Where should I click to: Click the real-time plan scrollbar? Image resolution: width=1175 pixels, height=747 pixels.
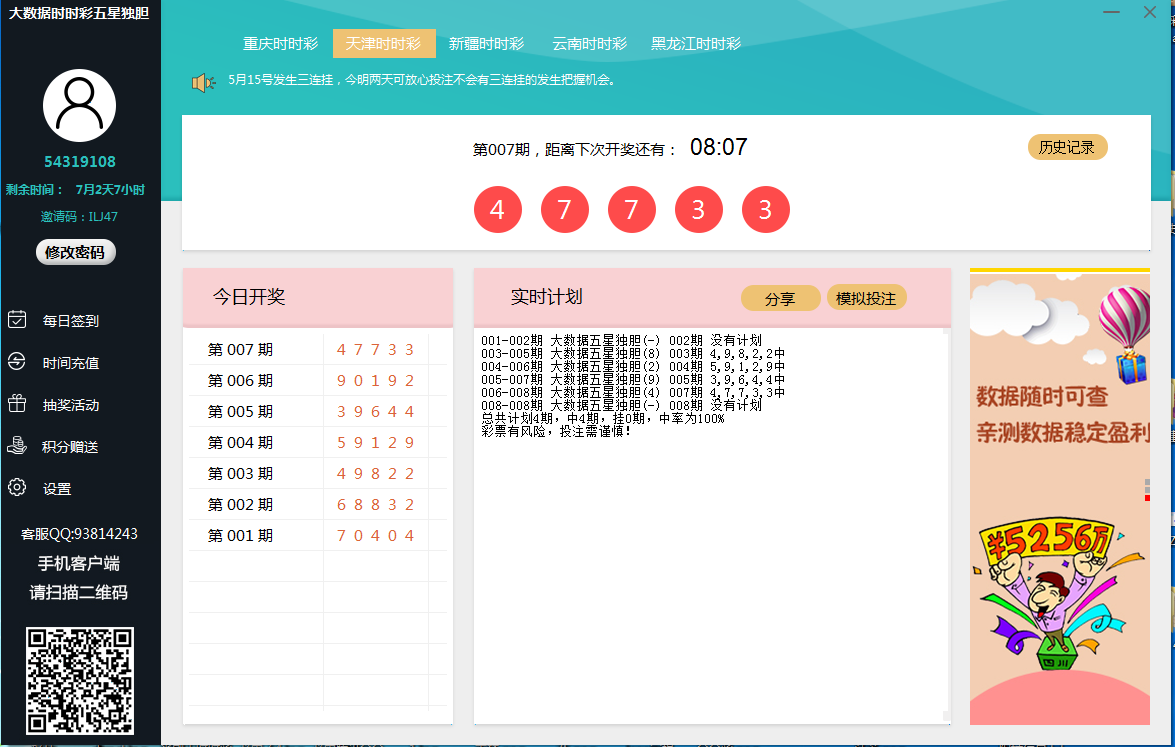click(x=946, y=525)
